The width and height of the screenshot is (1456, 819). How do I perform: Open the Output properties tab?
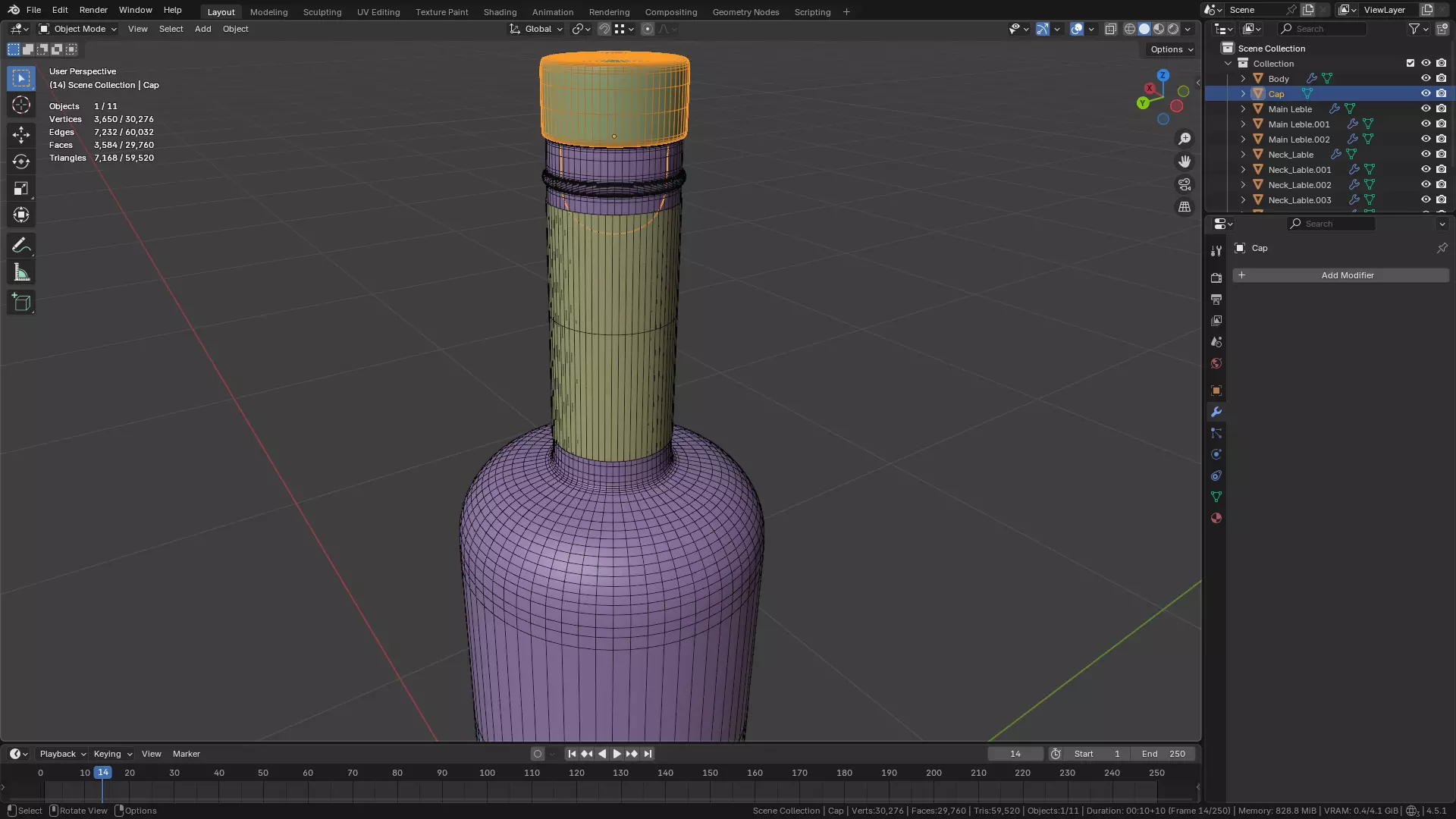(1216, 300)
